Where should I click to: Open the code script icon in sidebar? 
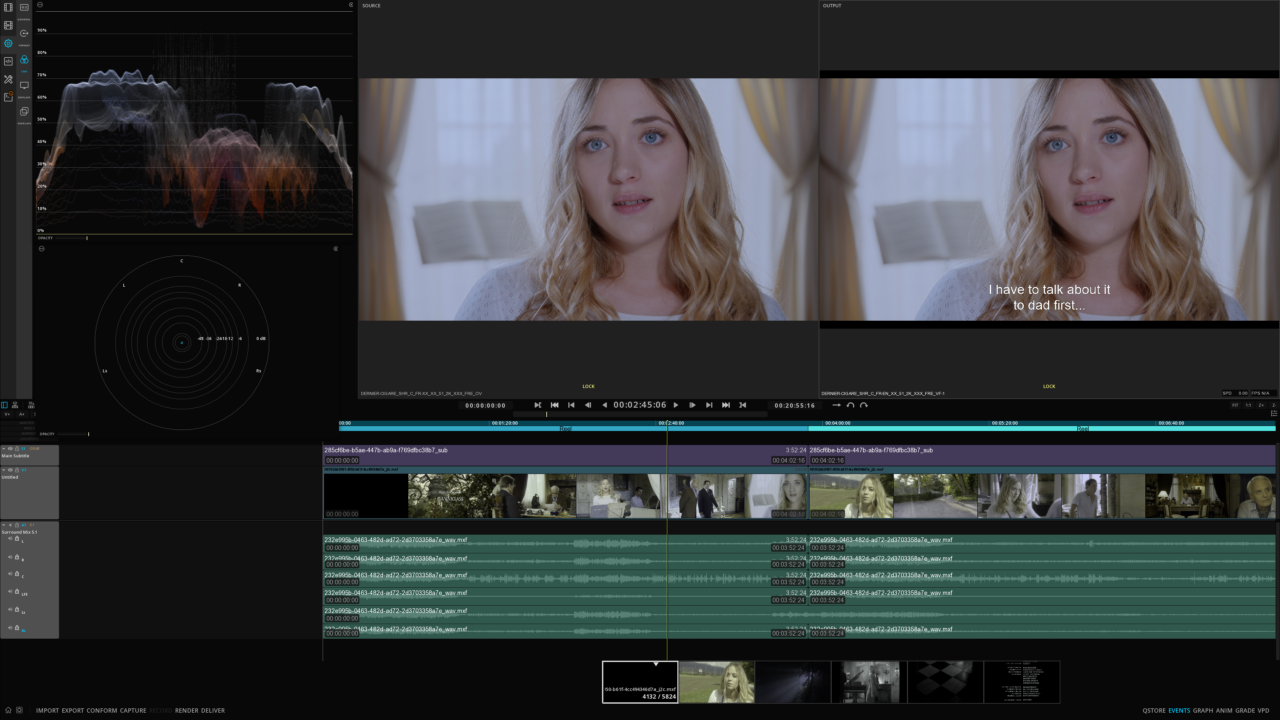(8, 61)
